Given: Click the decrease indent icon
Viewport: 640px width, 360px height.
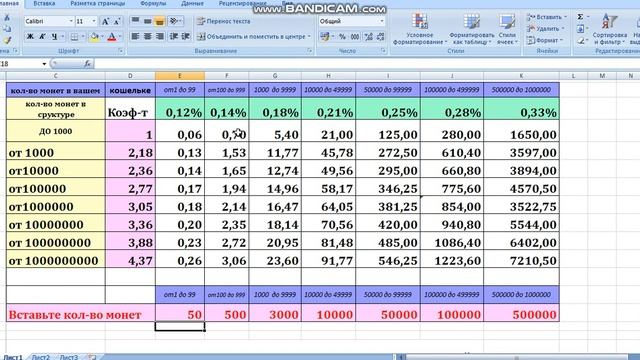Looking at the screenshot, I should 173,37.
